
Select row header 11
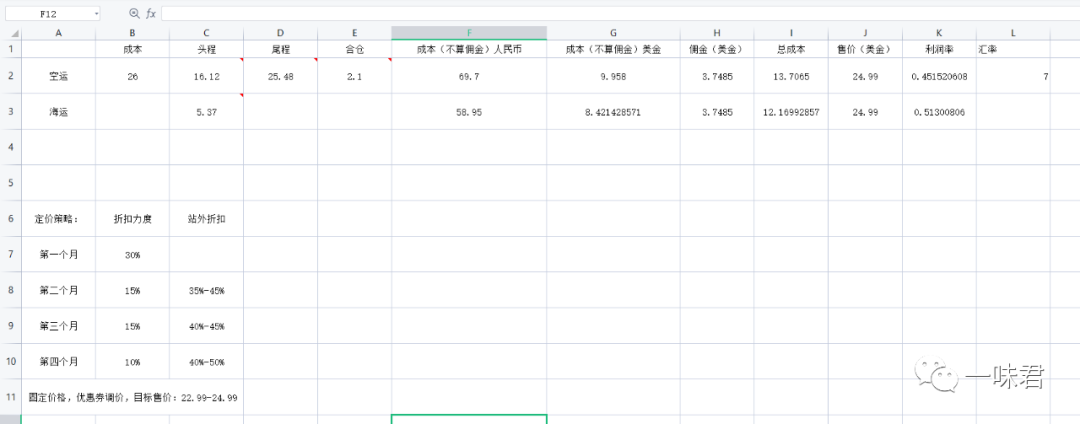click(11, 397)
